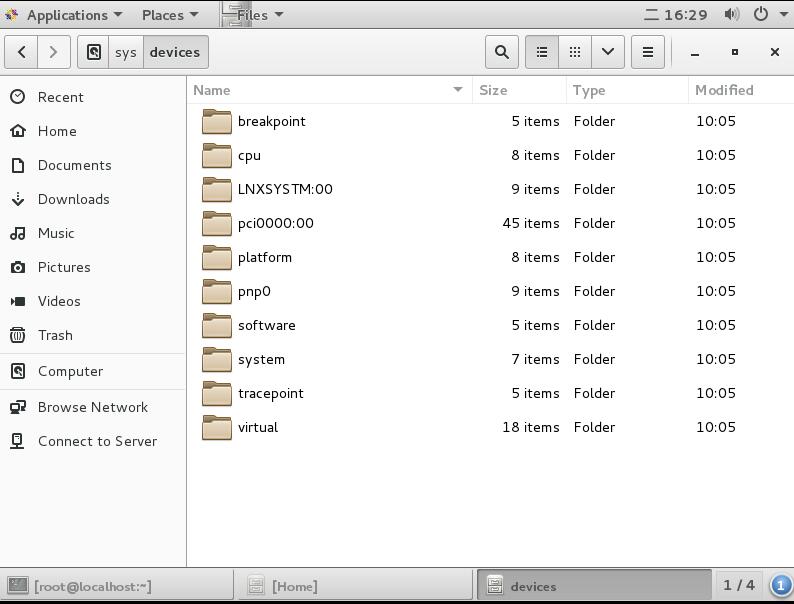The width and height of the screenshot is (794, 604).
Task: Select the software folder icon
Action: [217, 326]
